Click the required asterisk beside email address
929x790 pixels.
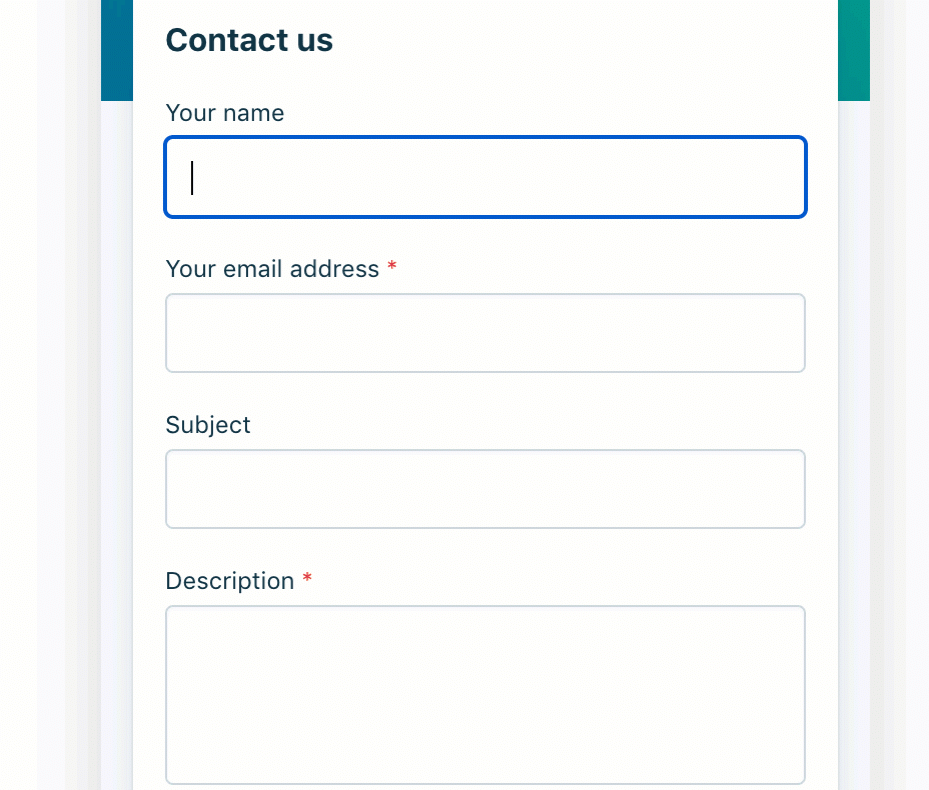click(x=391, y=267)
